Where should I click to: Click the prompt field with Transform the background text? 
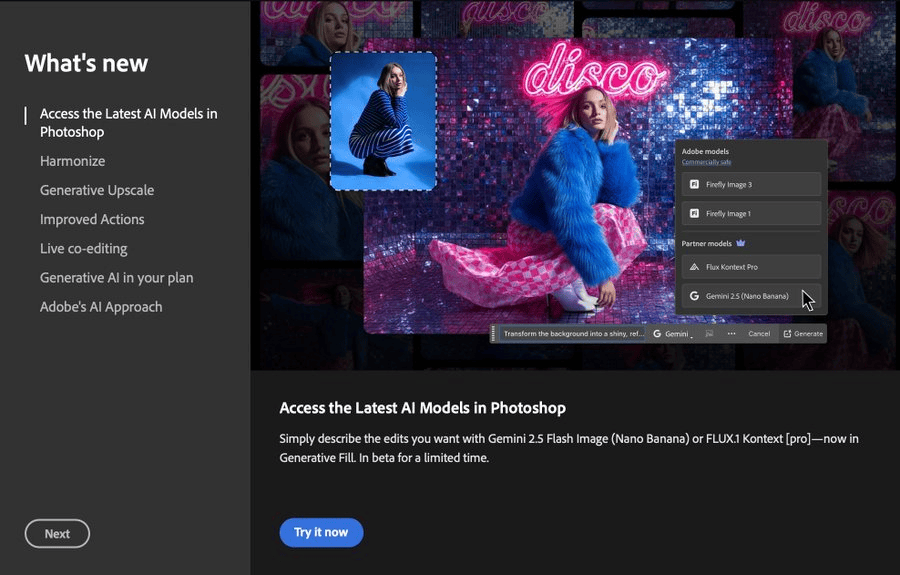pyautogui.click(x=573, y=333)
